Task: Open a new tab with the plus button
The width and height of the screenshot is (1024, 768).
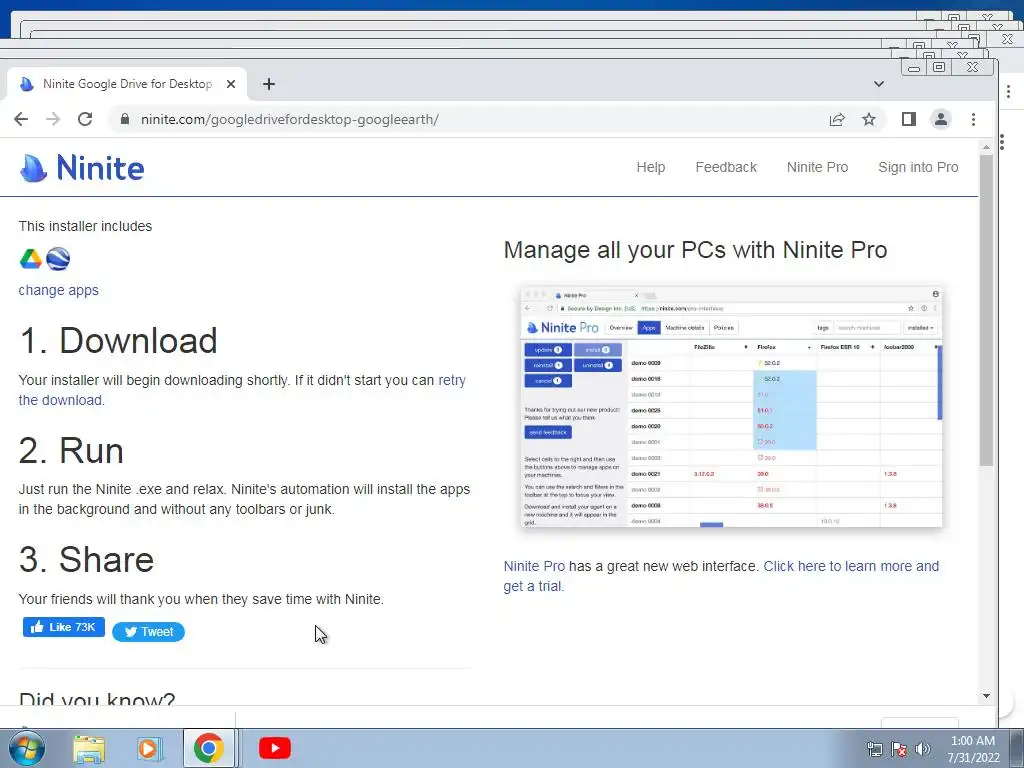Action: pos(268,84)
